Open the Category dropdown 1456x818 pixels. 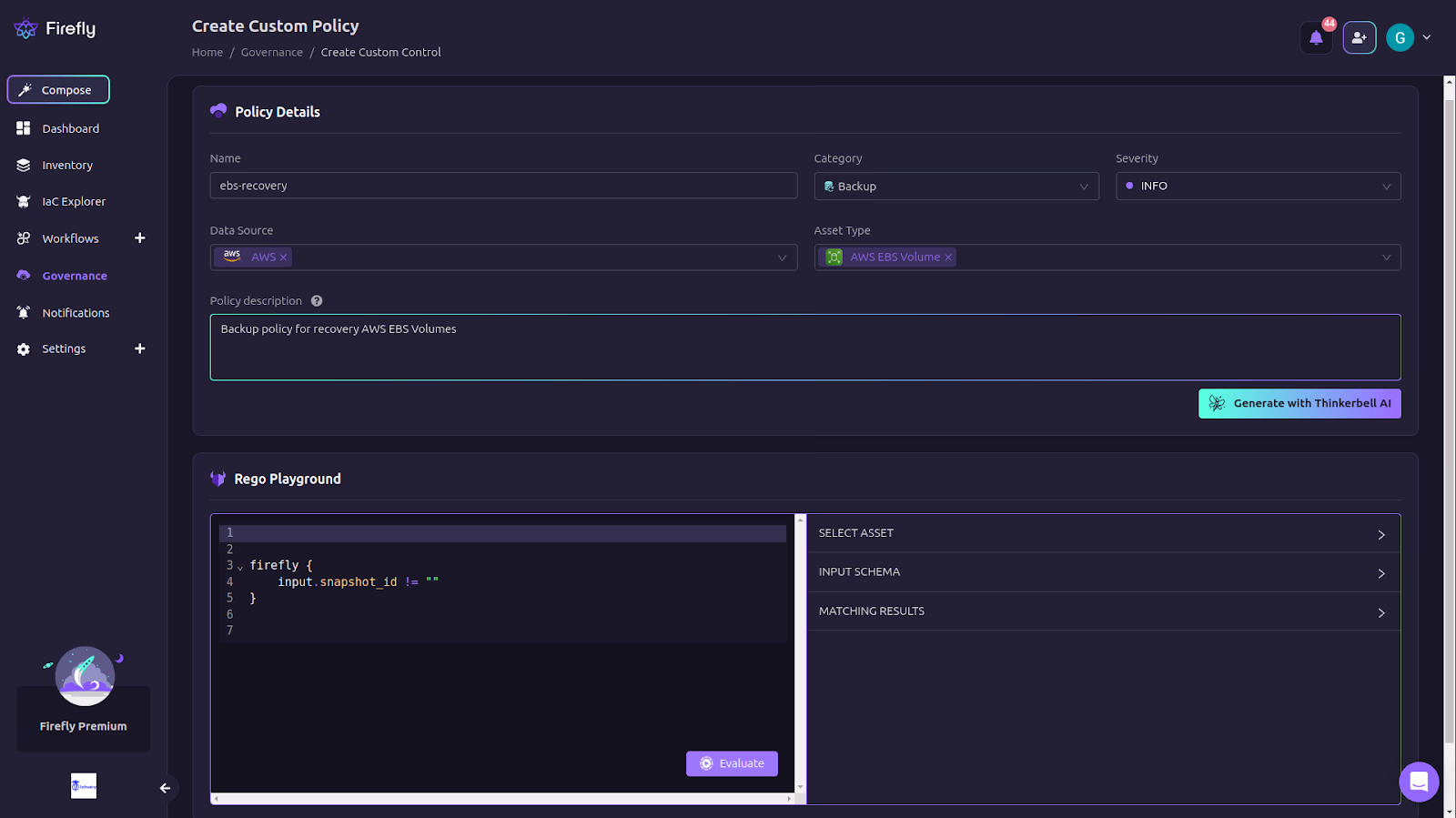tap(956, 187)
